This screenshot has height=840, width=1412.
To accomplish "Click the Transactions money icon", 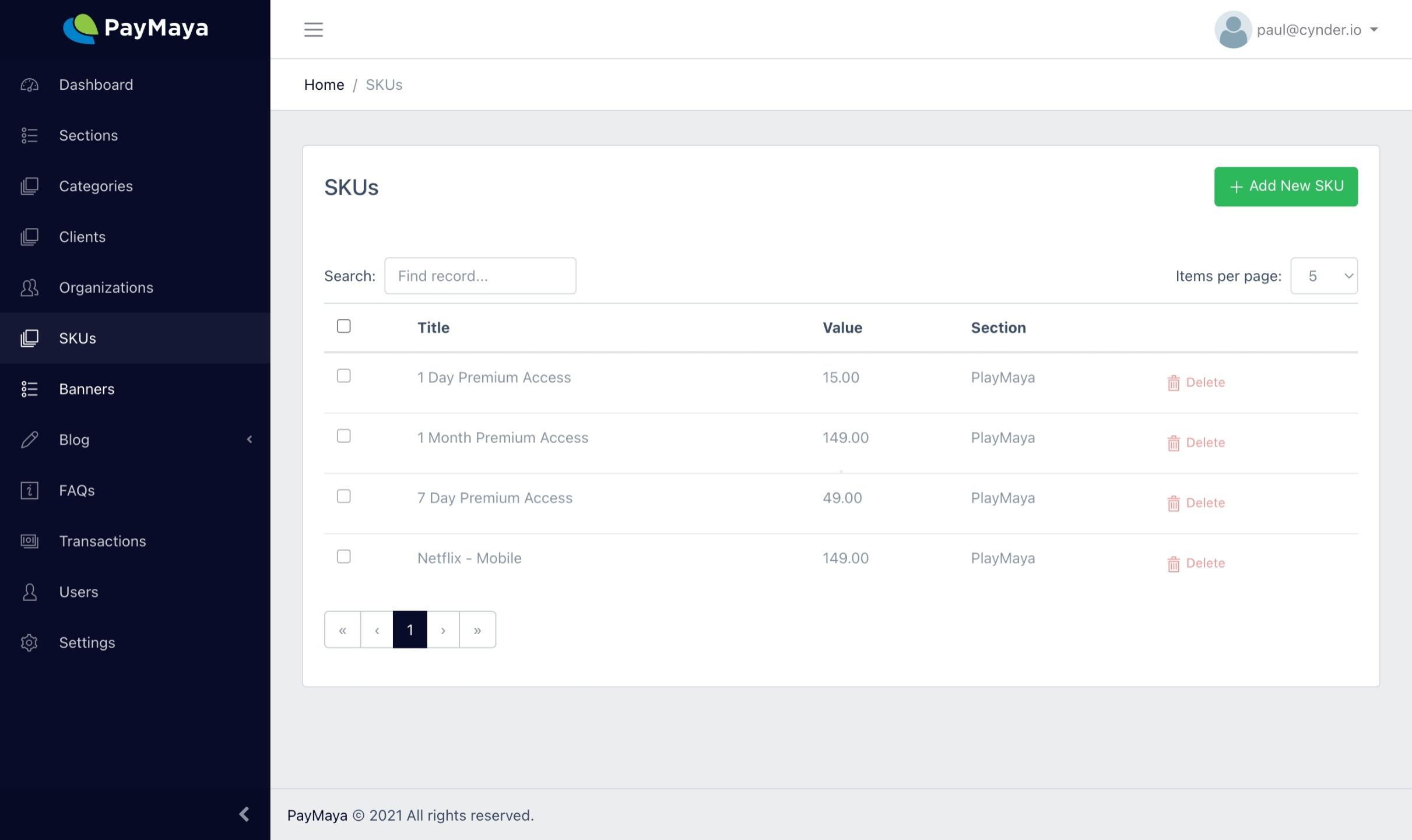I will tap(29, 541).
